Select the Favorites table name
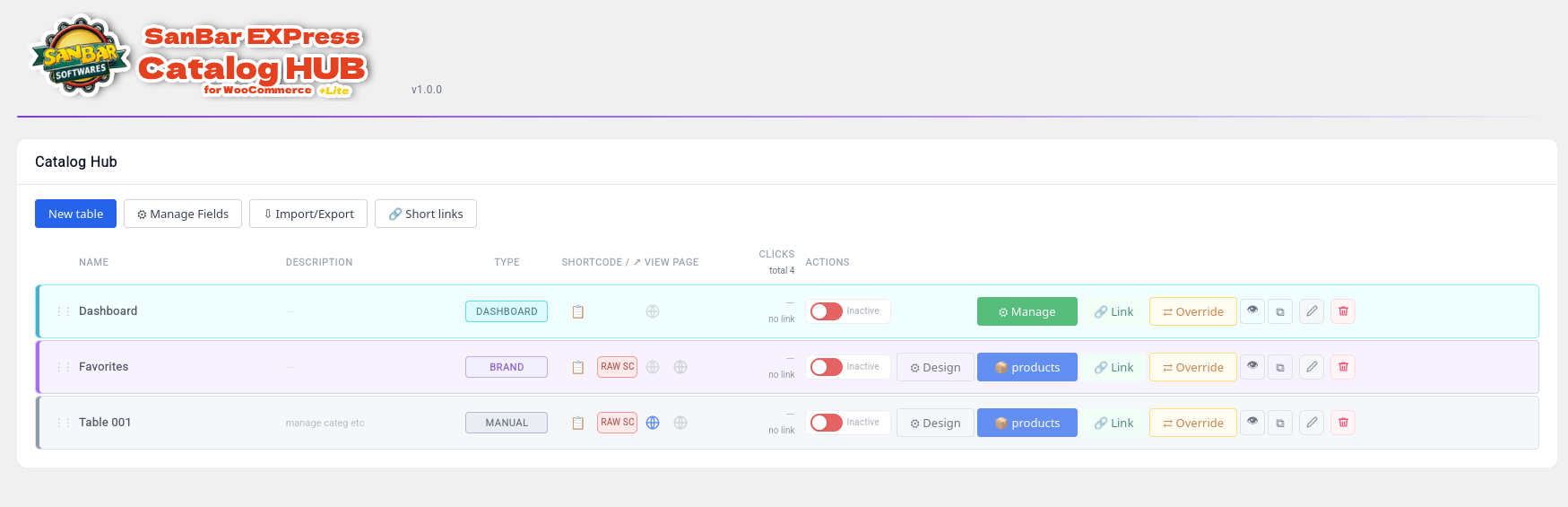The image size is (1568, 507). click(x=103, y=367)
